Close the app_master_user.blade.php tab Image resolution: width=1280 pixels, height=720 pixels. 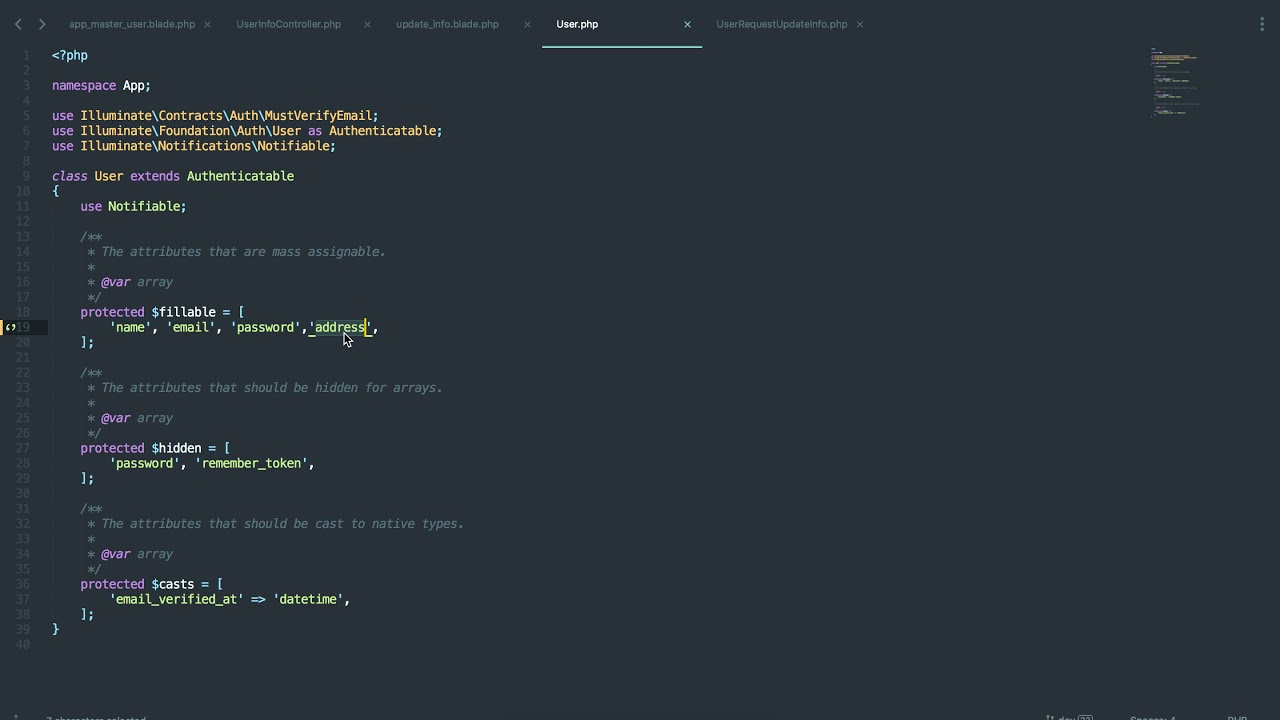pyautogui.click(x=208, y=24)
